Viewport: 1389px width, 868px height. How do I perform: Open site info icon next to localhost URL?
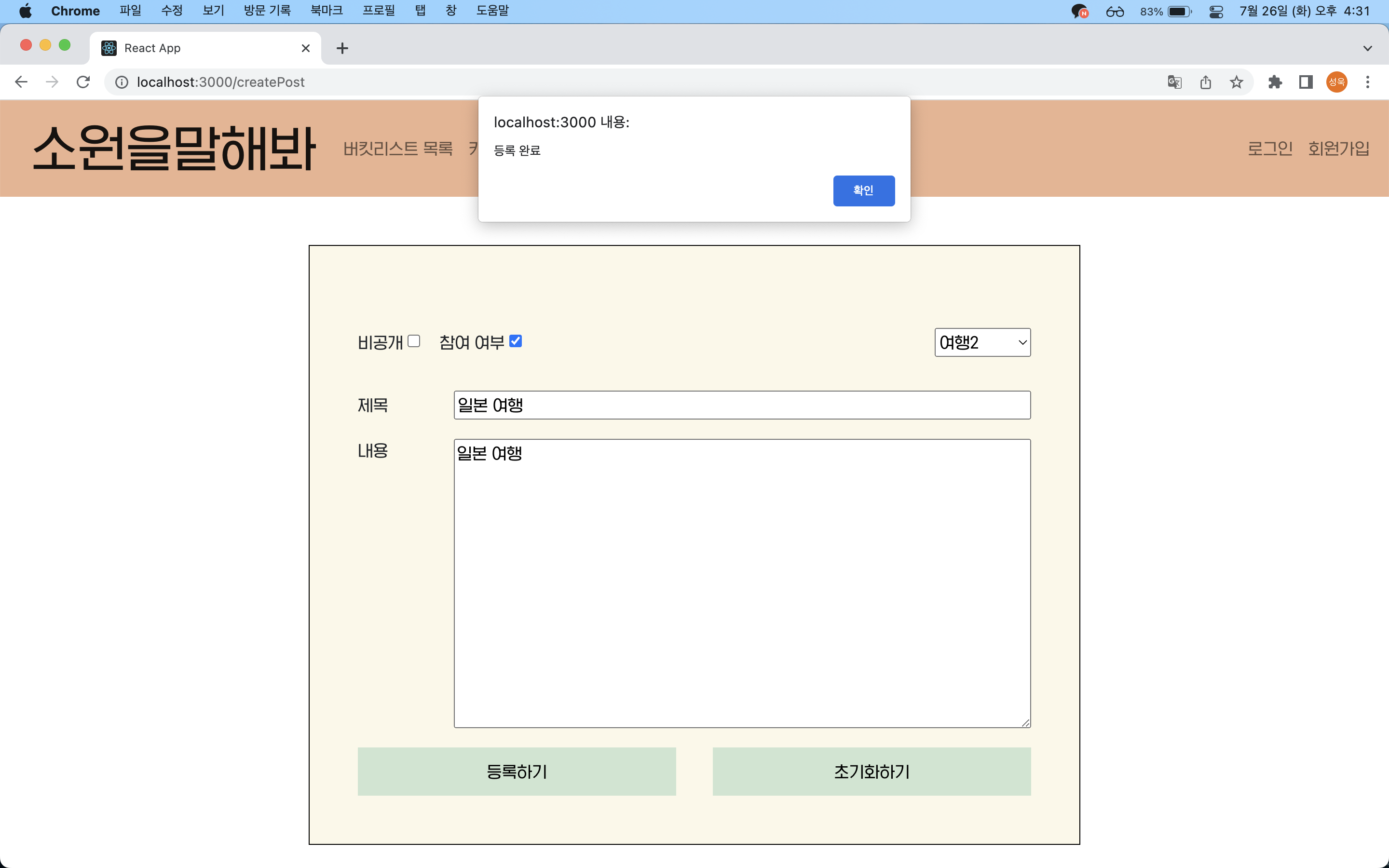coord(121,81)
